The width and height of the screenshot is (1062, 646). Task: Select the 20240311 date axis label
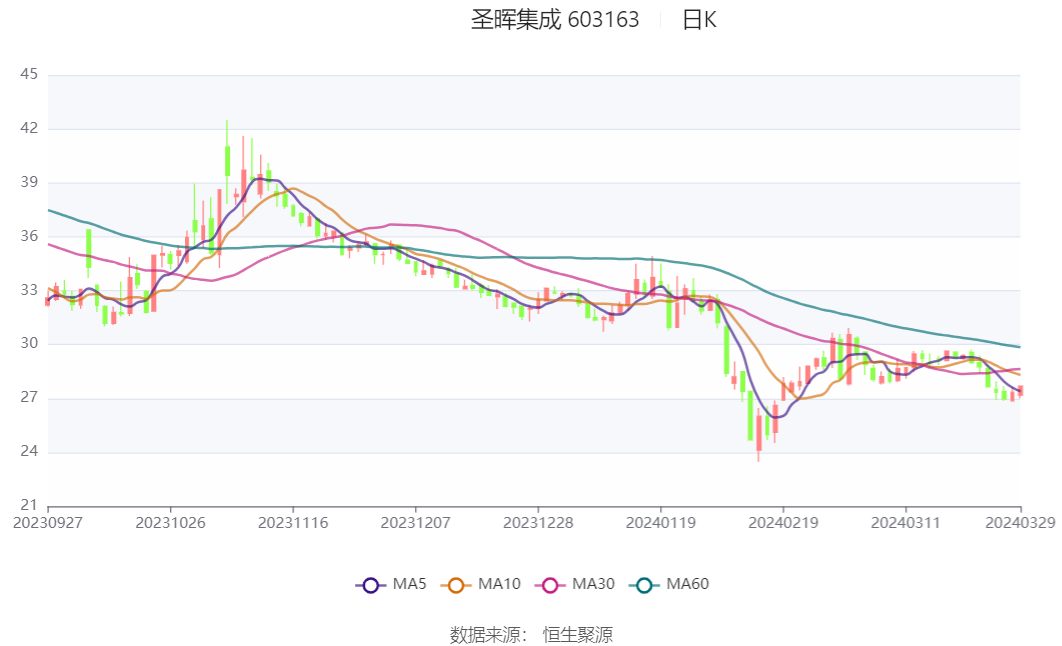[x=906, y=523]
